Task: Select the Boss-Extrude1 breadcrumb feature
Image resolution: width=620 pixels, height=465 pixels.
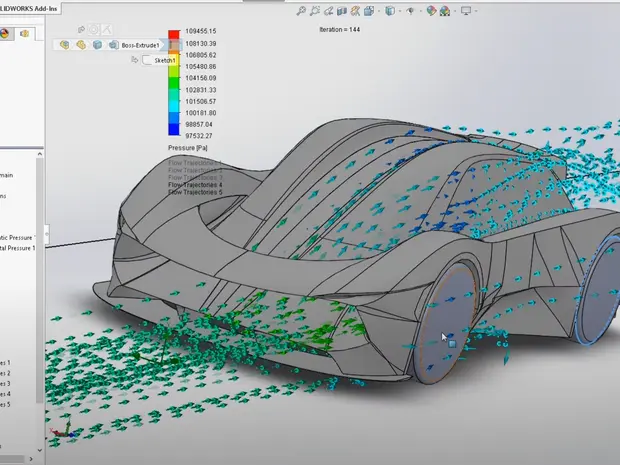Action: click(x=135, y=45)
